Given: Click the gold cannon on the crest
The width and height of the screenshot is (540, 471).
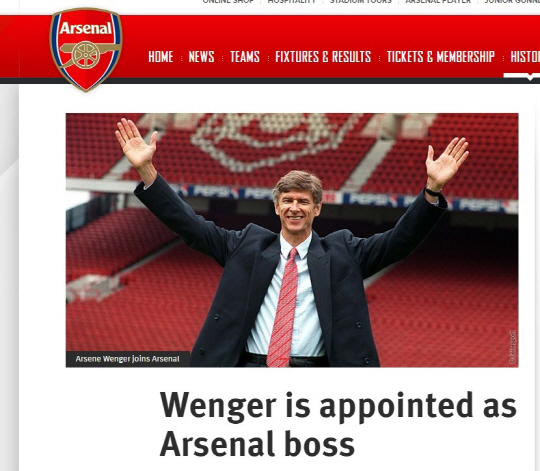Looking at the screenshot, I should pyautogui.click(x=90, y=53).
